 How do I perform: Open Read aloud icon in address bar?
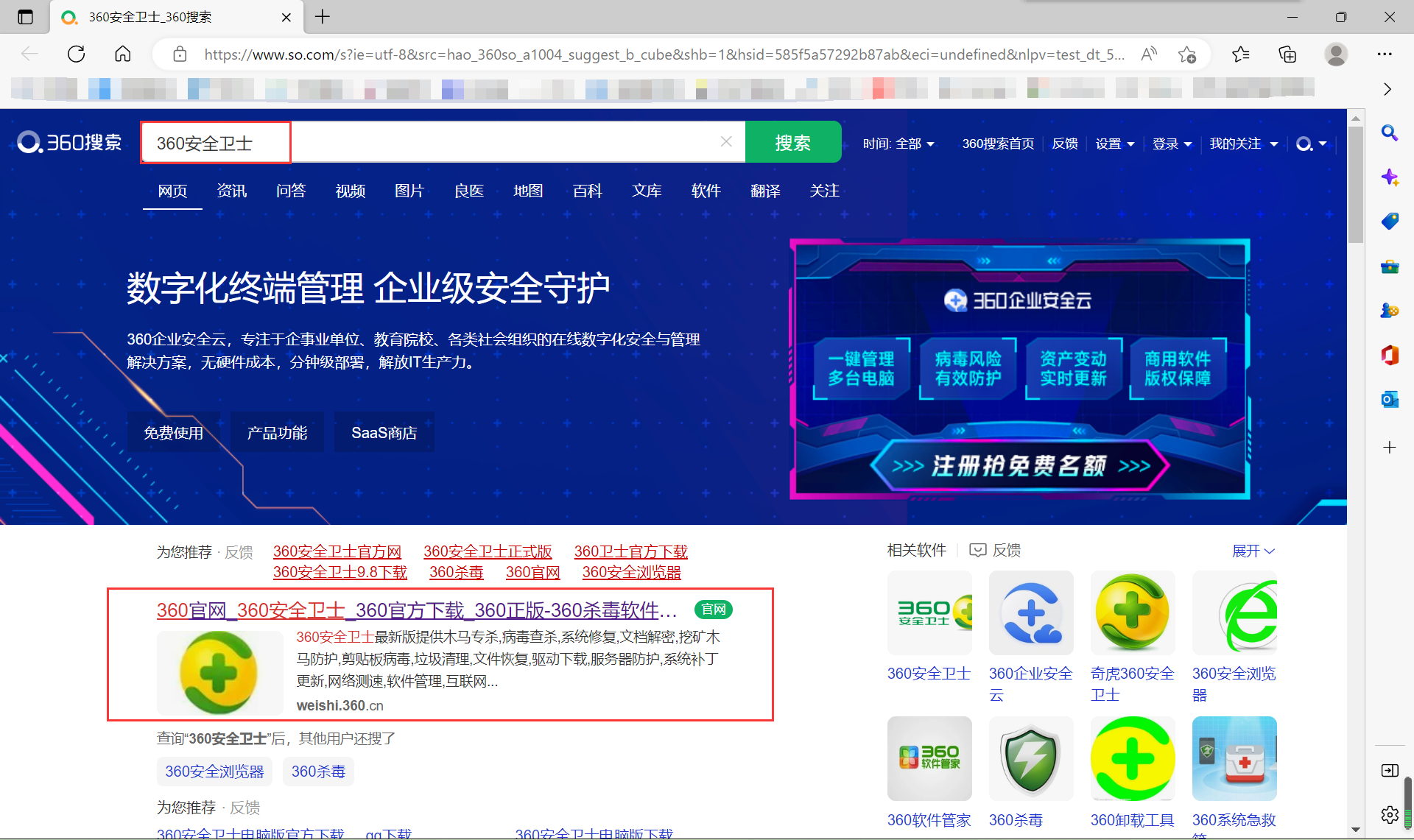click(1148, 54)
